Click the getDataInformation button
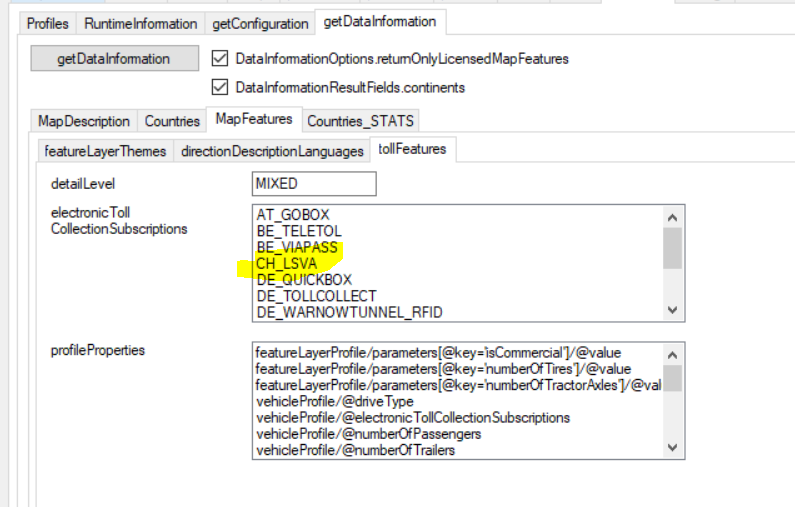Viewport: 795px width, 507px height. 113,59
